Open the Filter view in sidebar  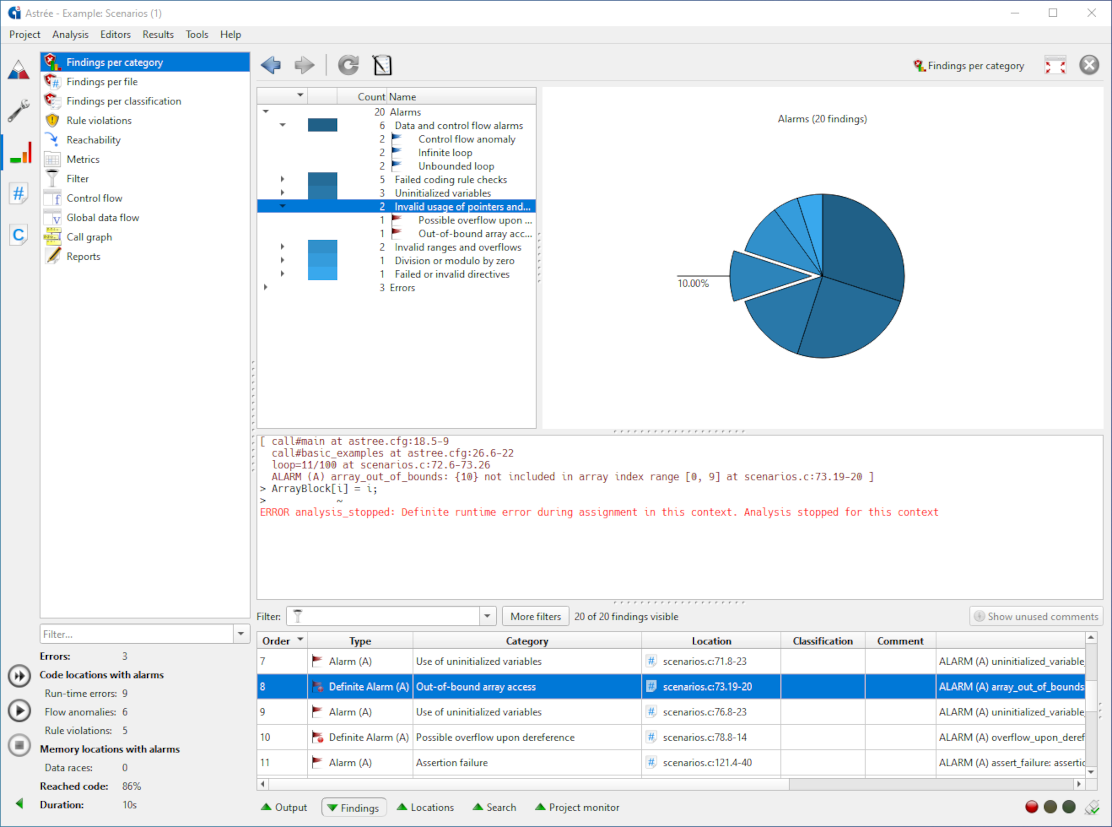(145, 179)
